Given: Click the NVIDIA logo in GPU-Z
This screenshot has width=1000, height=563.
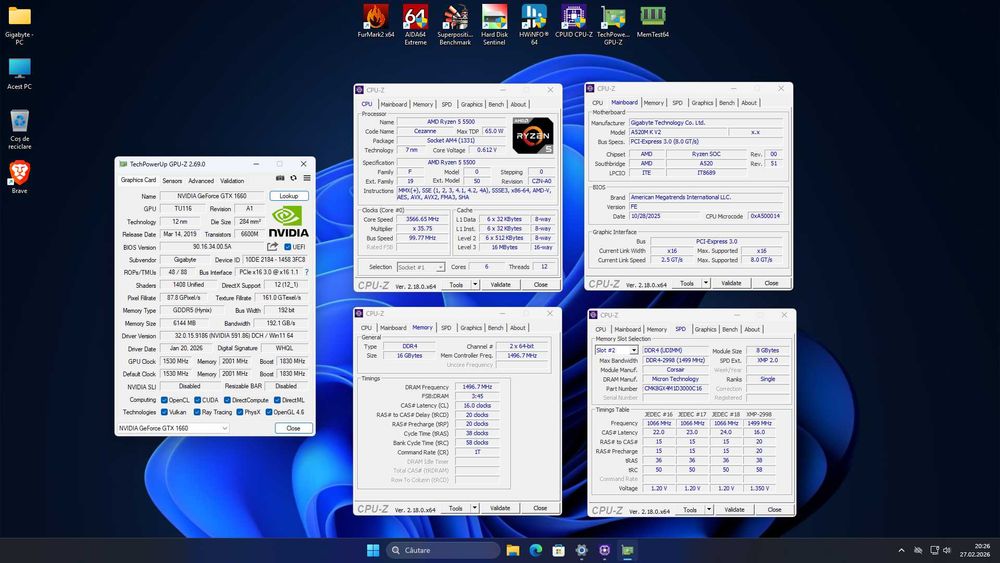Looking at the screenshot, I should [x=288, y=222].
